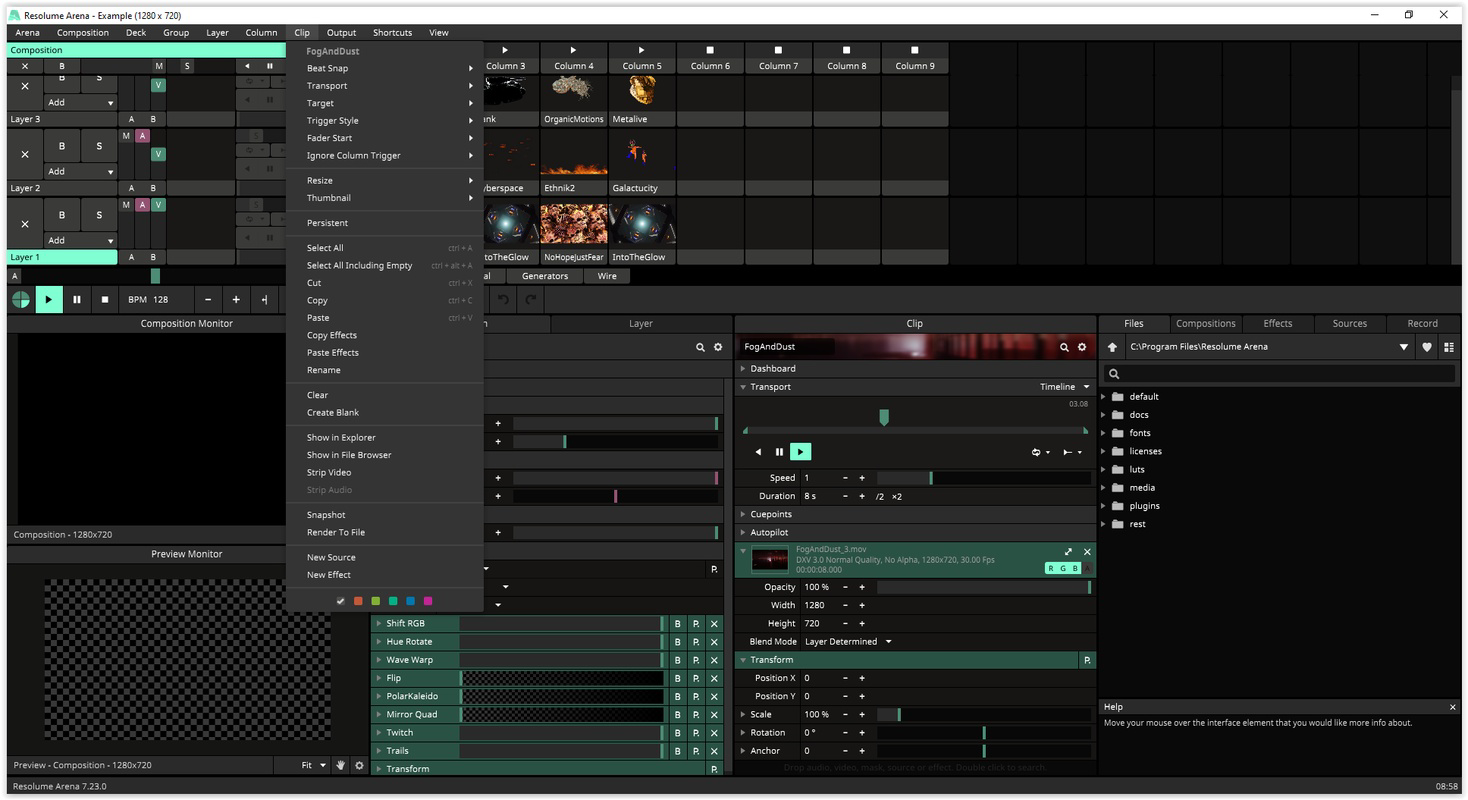Switch to the Sources tab
Screen dimensions: 1468x800
click(x=1349, y=323)
